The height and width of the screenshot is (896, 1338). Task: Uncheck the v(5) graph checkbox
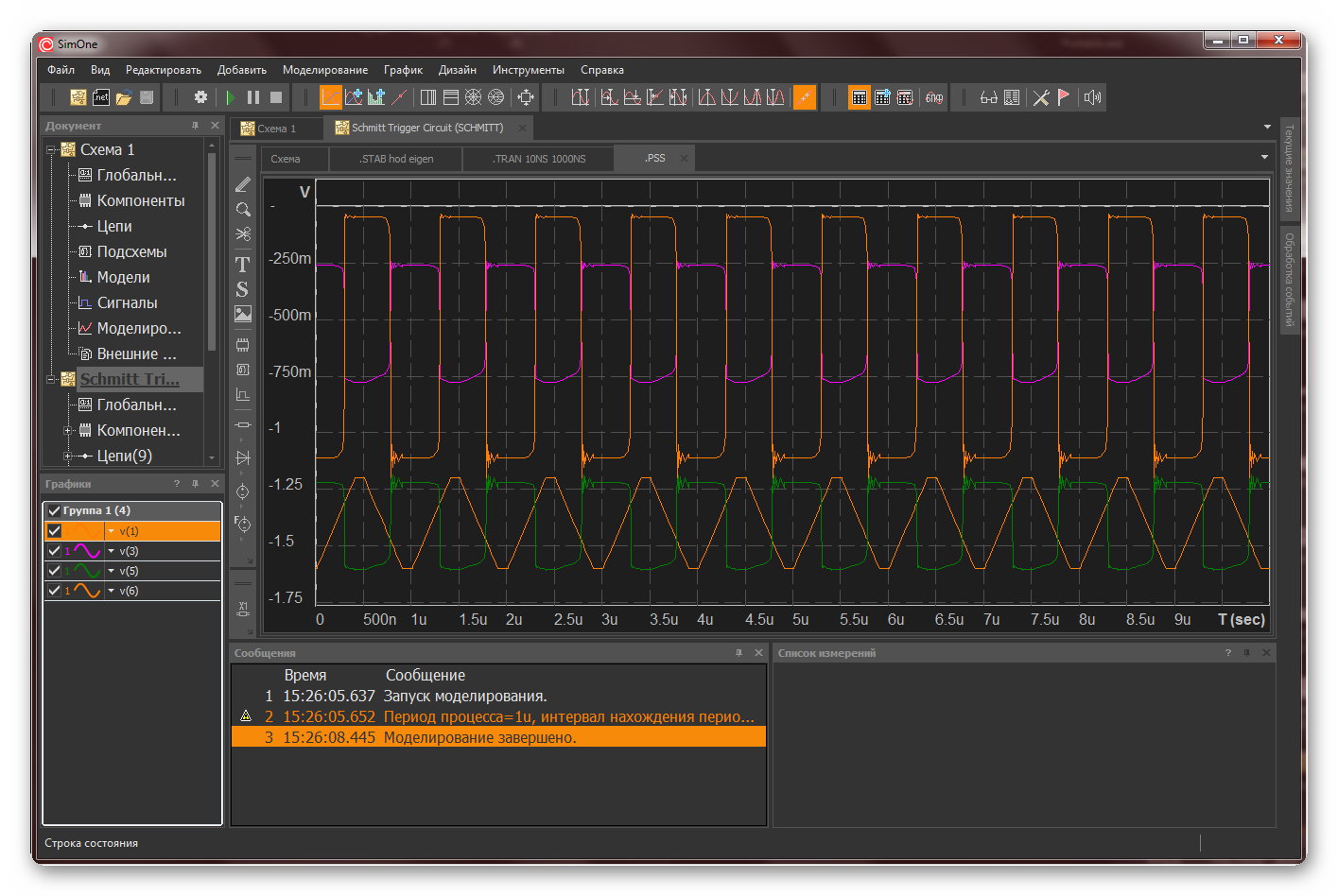(x=54, y=571)
